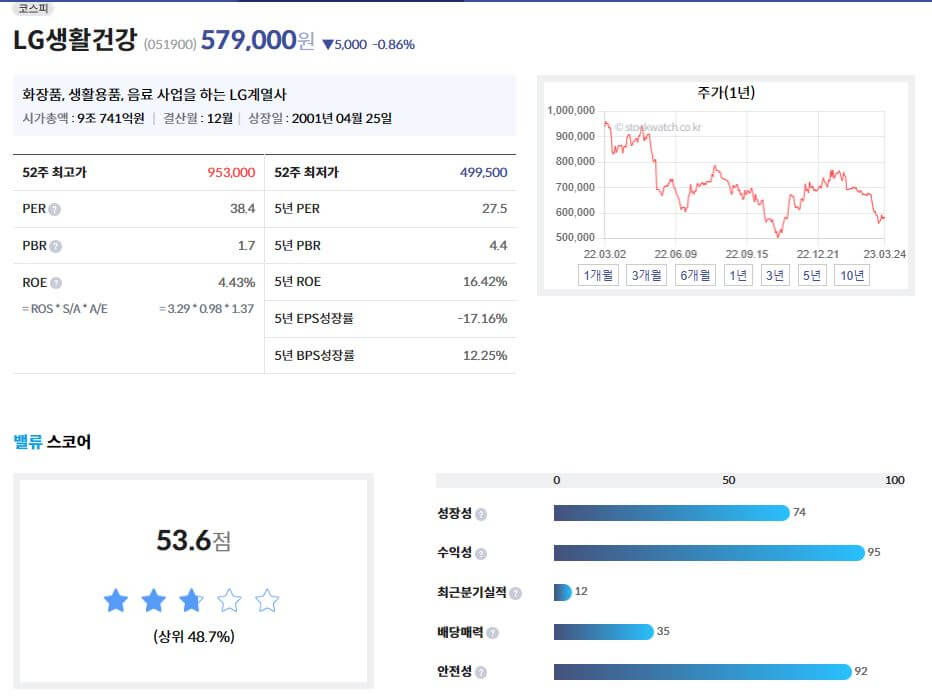This screenshot has height=697, width=932.
Task: Click the 주가(1년) chart title
Action: click(726, 93)
